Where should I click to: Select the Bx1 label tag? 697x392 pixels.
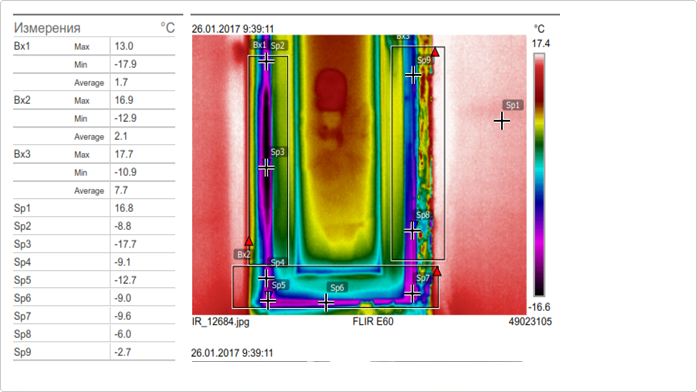(x=259, y=45)
